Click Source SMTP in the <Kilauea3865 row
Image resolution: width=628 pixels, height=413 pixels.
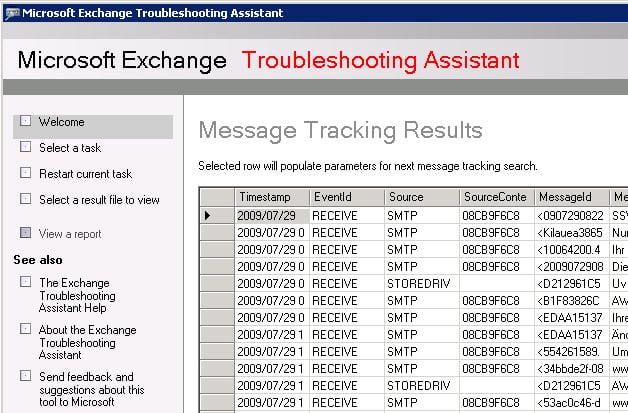(422, 233)
